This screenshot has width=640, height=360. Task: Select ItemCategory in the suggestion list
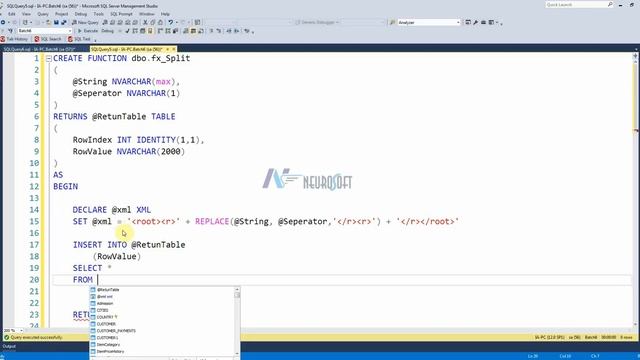coord(162,345)
